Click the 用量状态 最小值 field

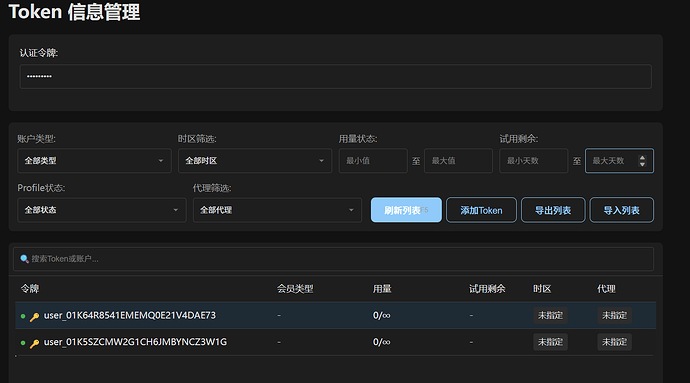(x=373, y=161)
